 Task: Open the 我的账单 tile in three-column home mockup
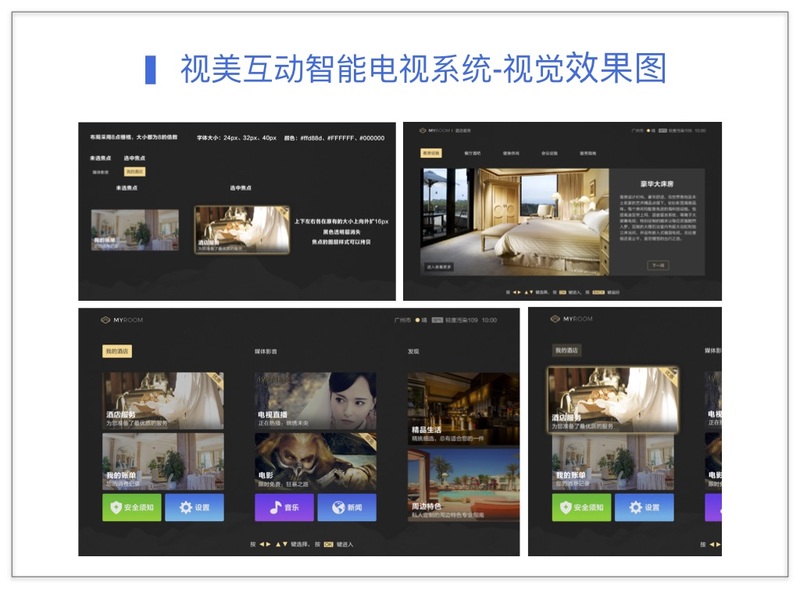pos(163,461)
